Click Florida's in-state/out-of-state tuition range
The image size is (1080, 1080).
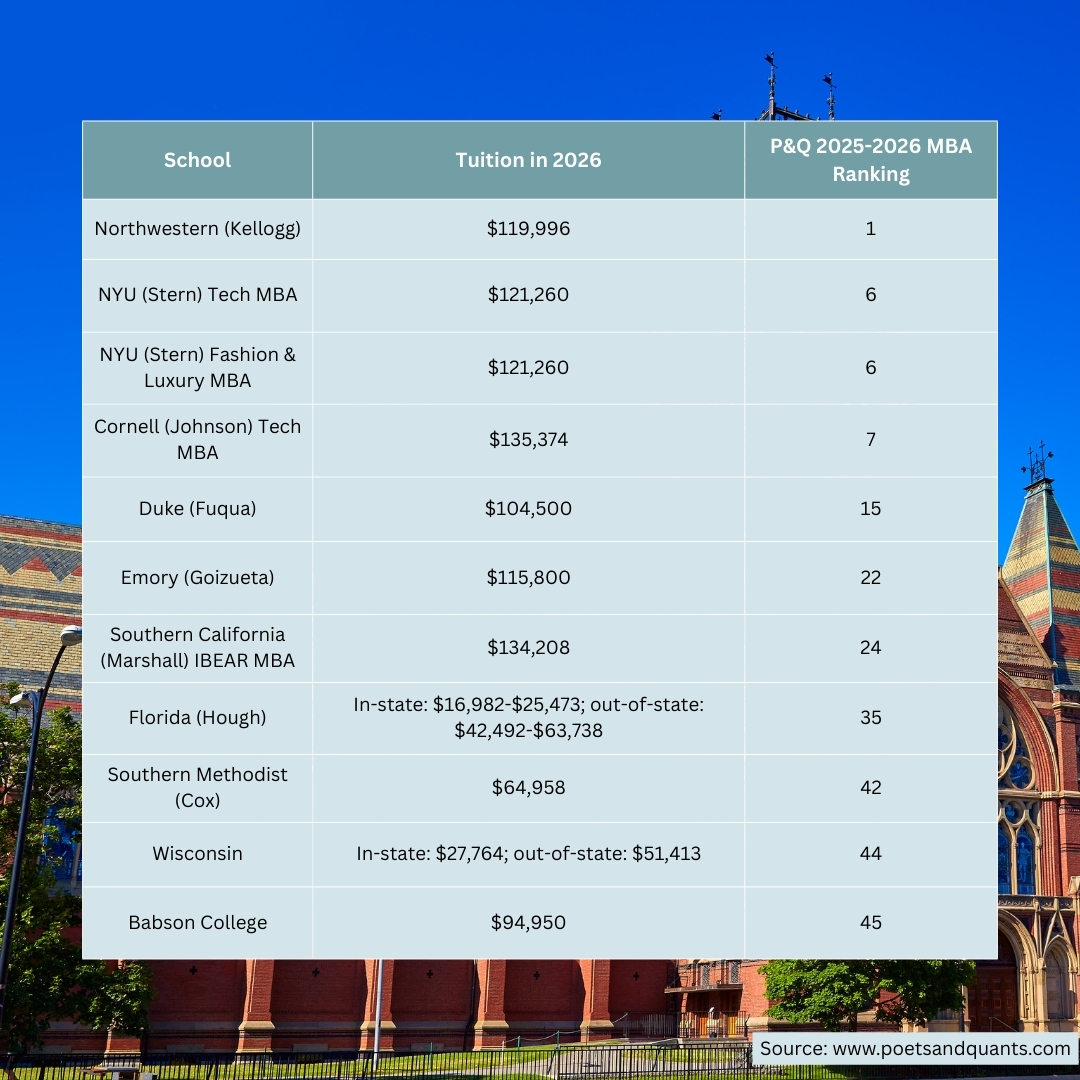(528, 718)
